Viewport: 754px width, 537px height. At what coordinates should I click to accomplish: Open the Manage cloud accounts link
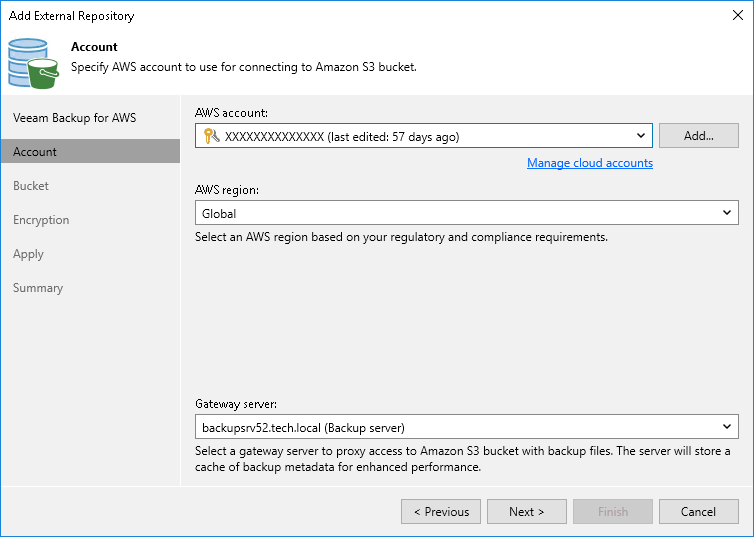click(590, 163)
